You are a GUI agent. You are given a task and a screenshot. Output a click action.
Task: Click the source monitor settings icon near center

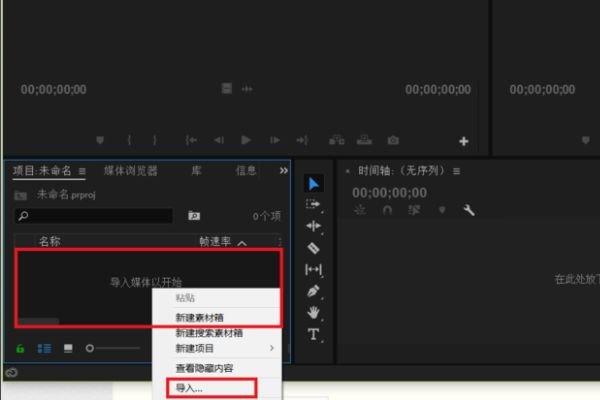pyautogui.click(x=227, y=89)
